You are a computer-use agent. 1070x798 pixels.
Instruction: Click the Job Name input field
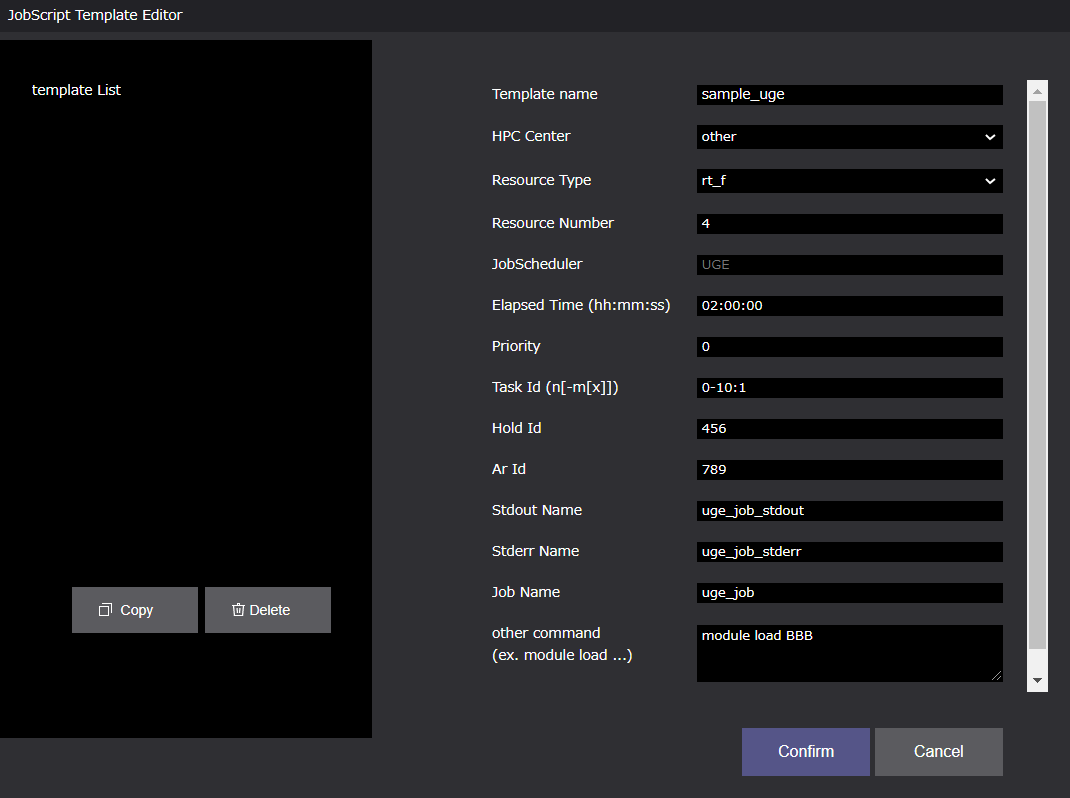click(x=849, y=593)
